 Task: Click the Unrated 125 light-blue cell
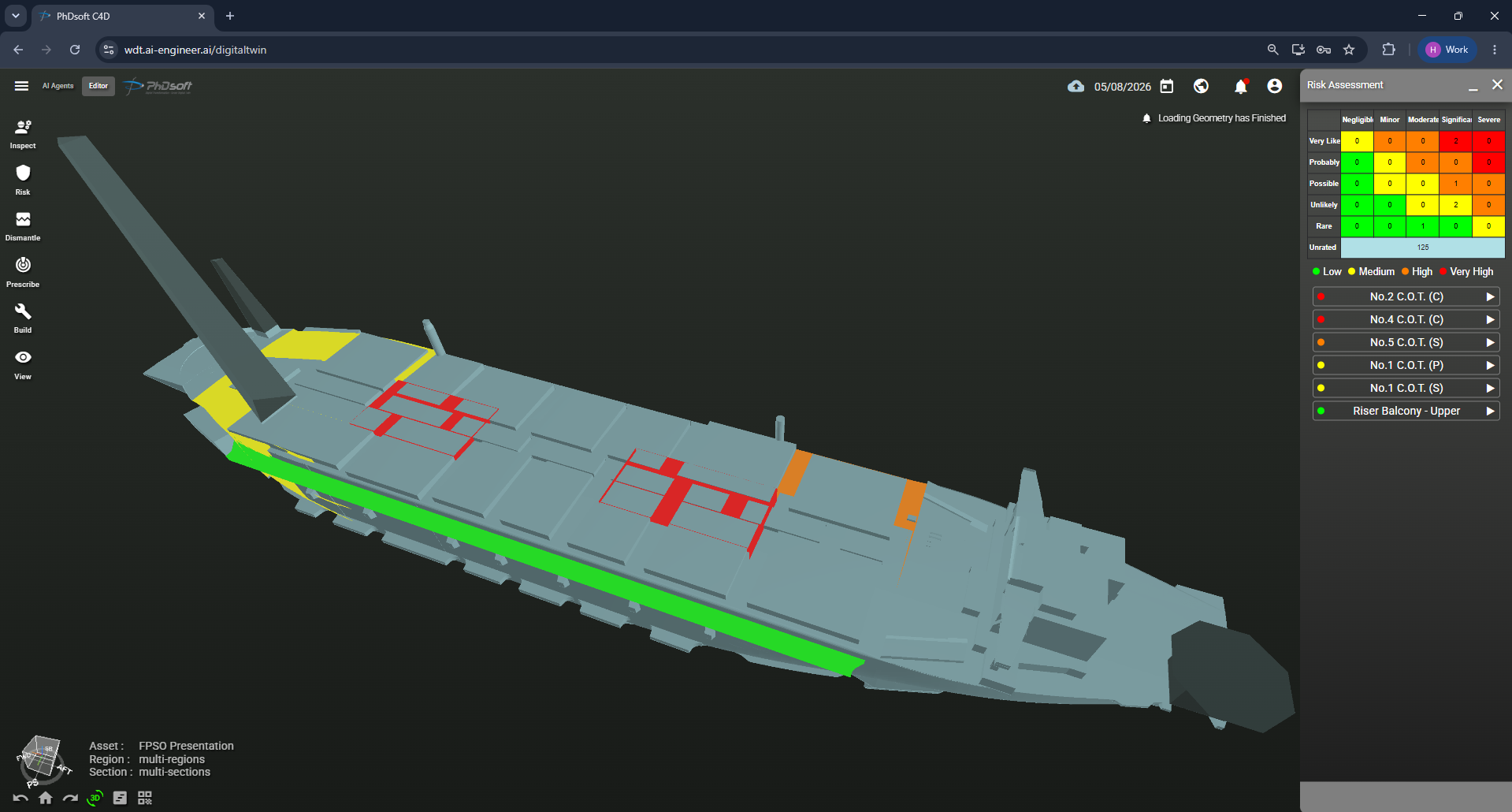(1422, 248)
